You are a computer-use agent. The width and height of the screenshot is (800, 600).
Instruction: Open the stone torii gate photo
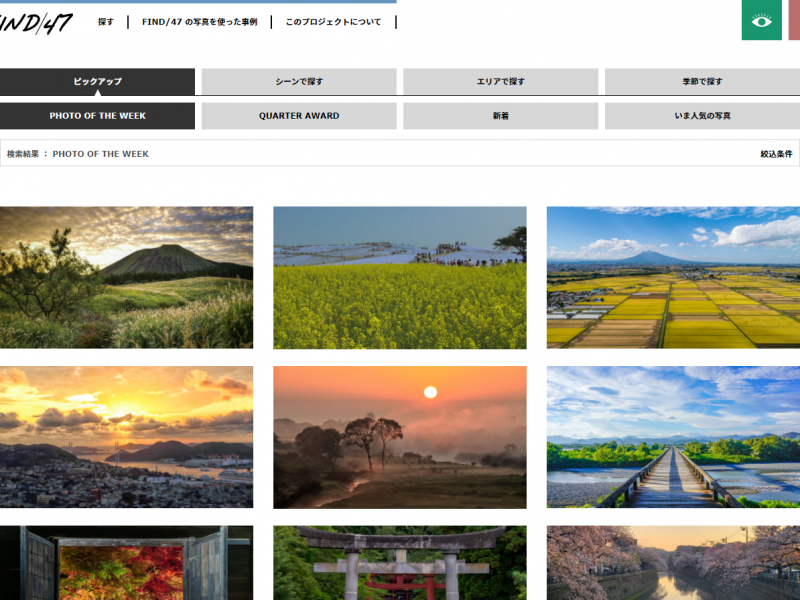[x=399, y=563]
